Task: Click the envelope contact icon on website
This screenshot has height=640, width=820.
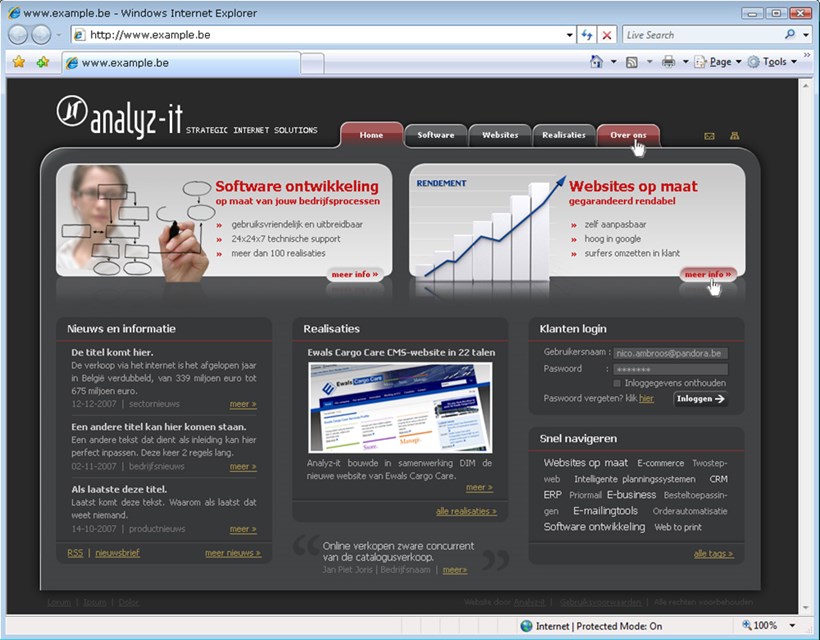Action: pyautogui.click(x=710, y=136)
